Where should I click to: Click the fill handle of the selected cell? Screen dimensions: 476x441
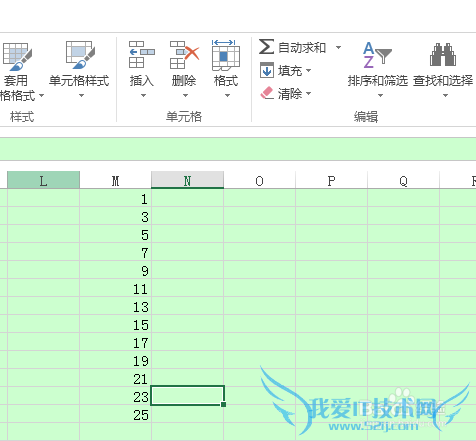point(223,404)
